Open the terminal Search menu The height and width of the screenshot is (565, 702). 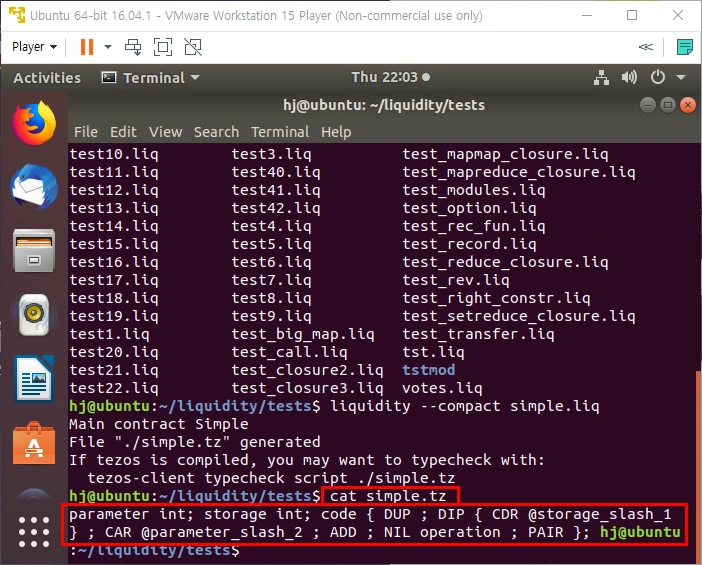[216, 132]
